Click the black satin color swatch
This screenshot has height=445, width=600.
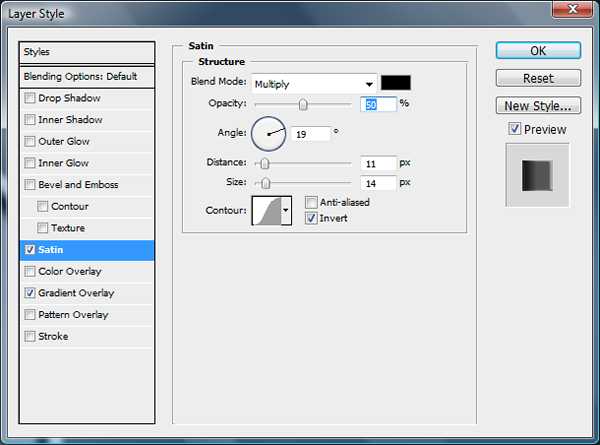[x=396, y=83]
